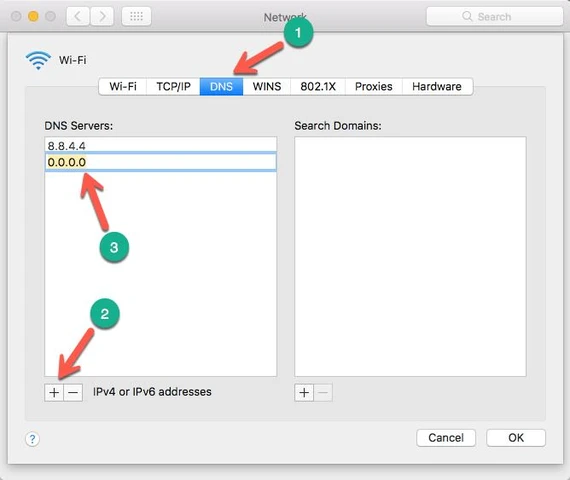
Task: Show all preferences grid button
Action: 136,16
